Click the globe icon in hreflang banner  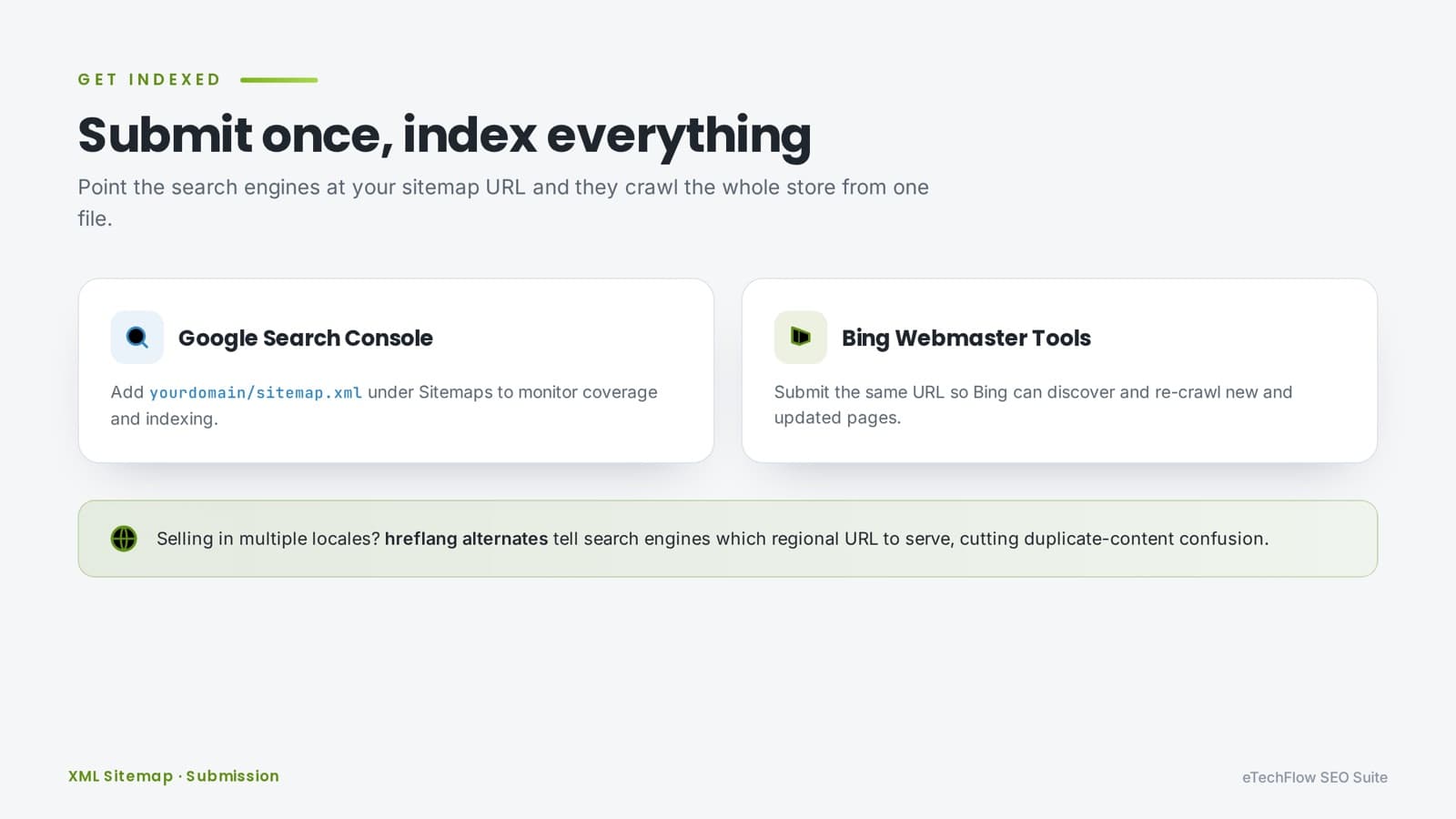click(124, 539)
